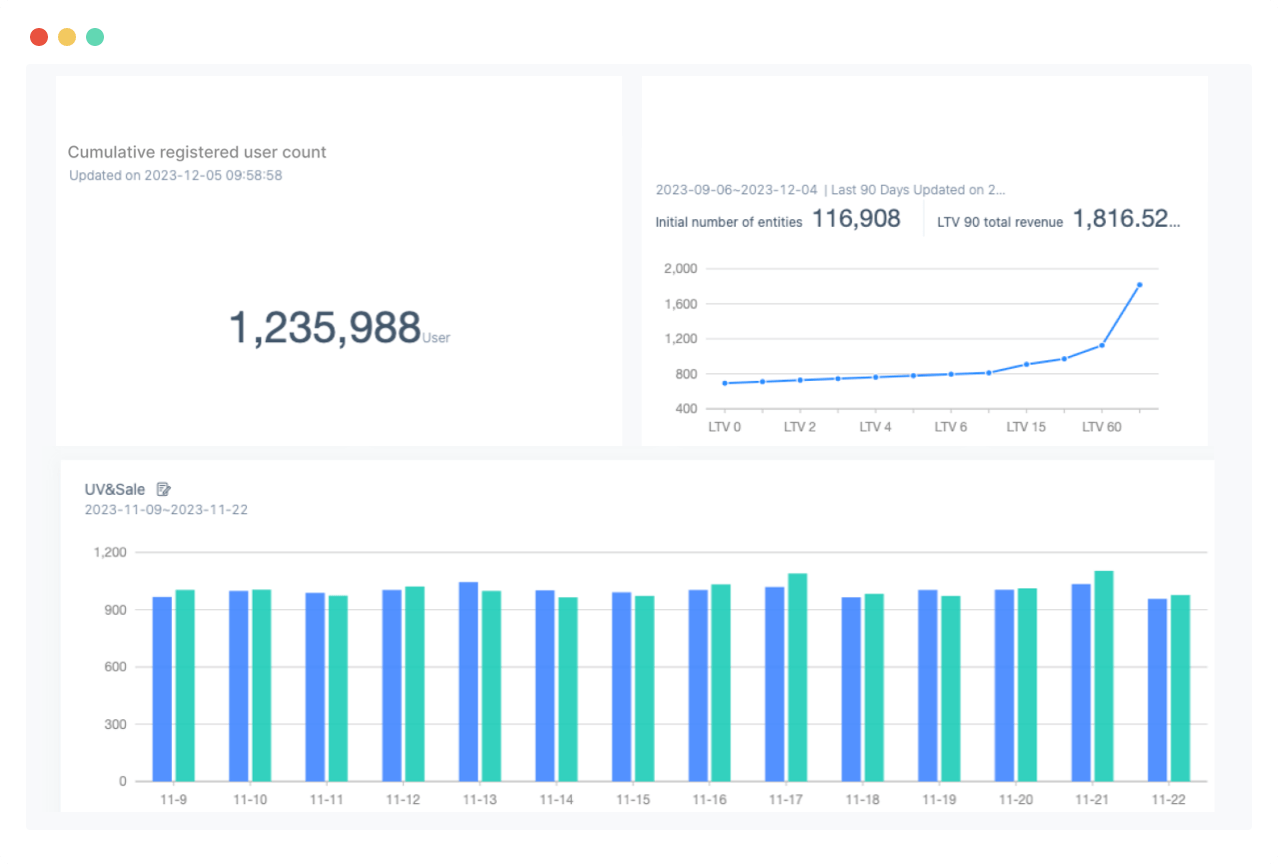Click the date range 2023-11-09~2023-11-22

coord(166,509)
